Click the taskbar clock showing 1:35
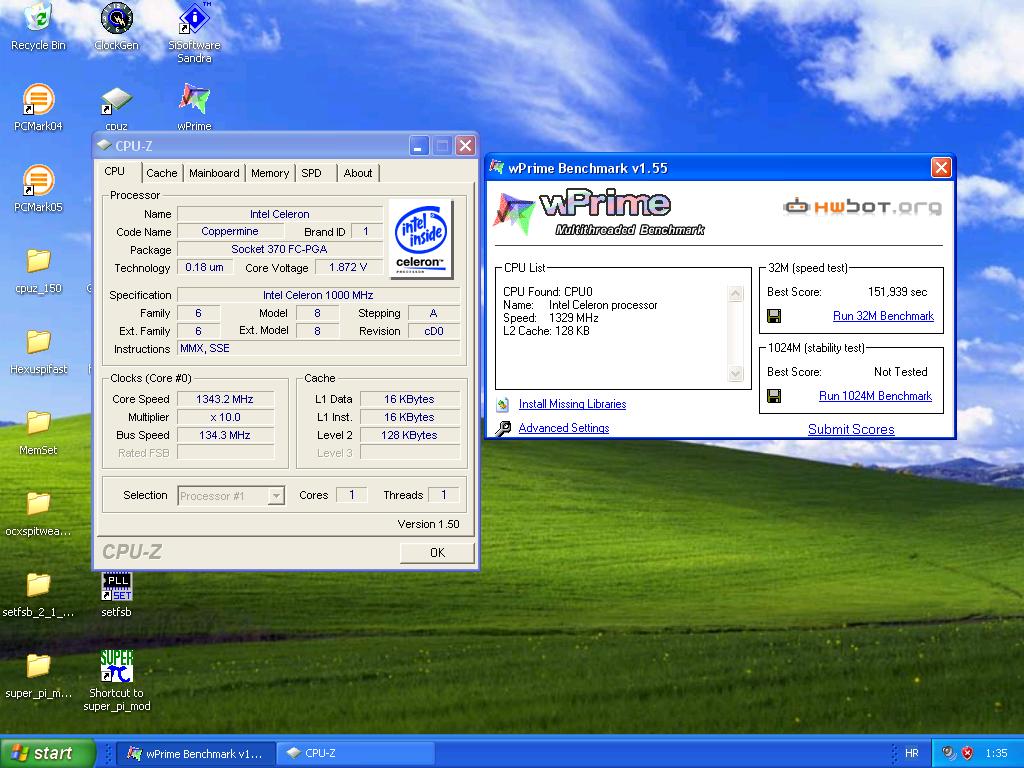Viewport: 1024px width, 768px height. coord(996,753)
